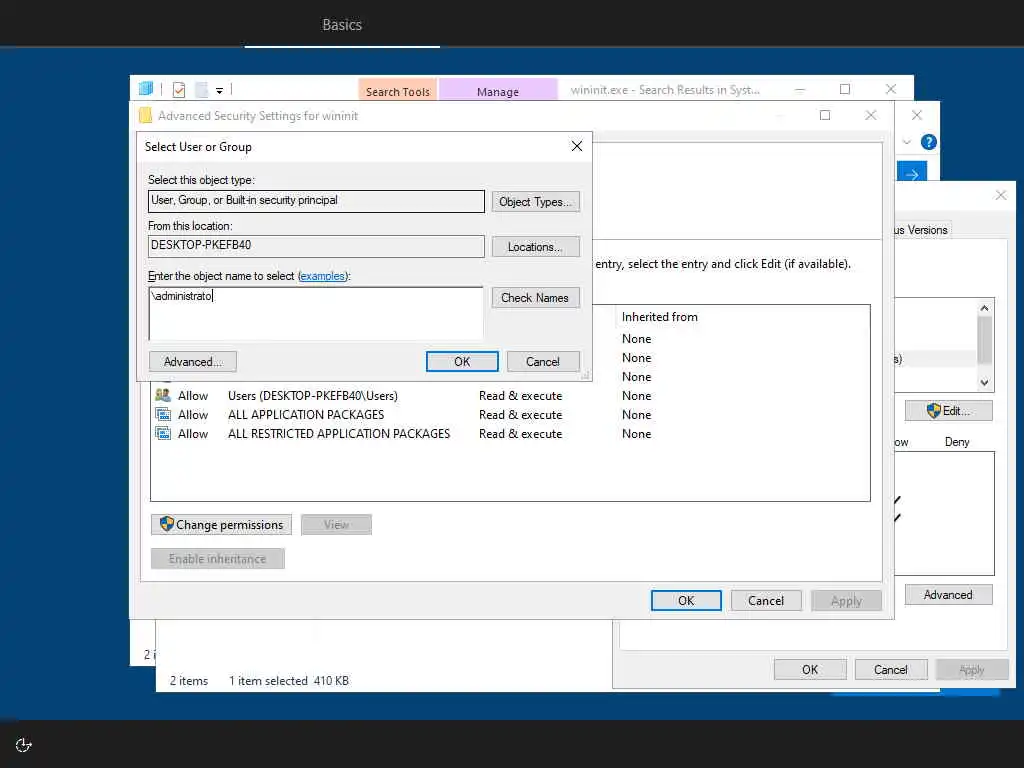Open the Search Tools ribbon tab
The height and width of the screenshot is (768, 1024).
398,91
